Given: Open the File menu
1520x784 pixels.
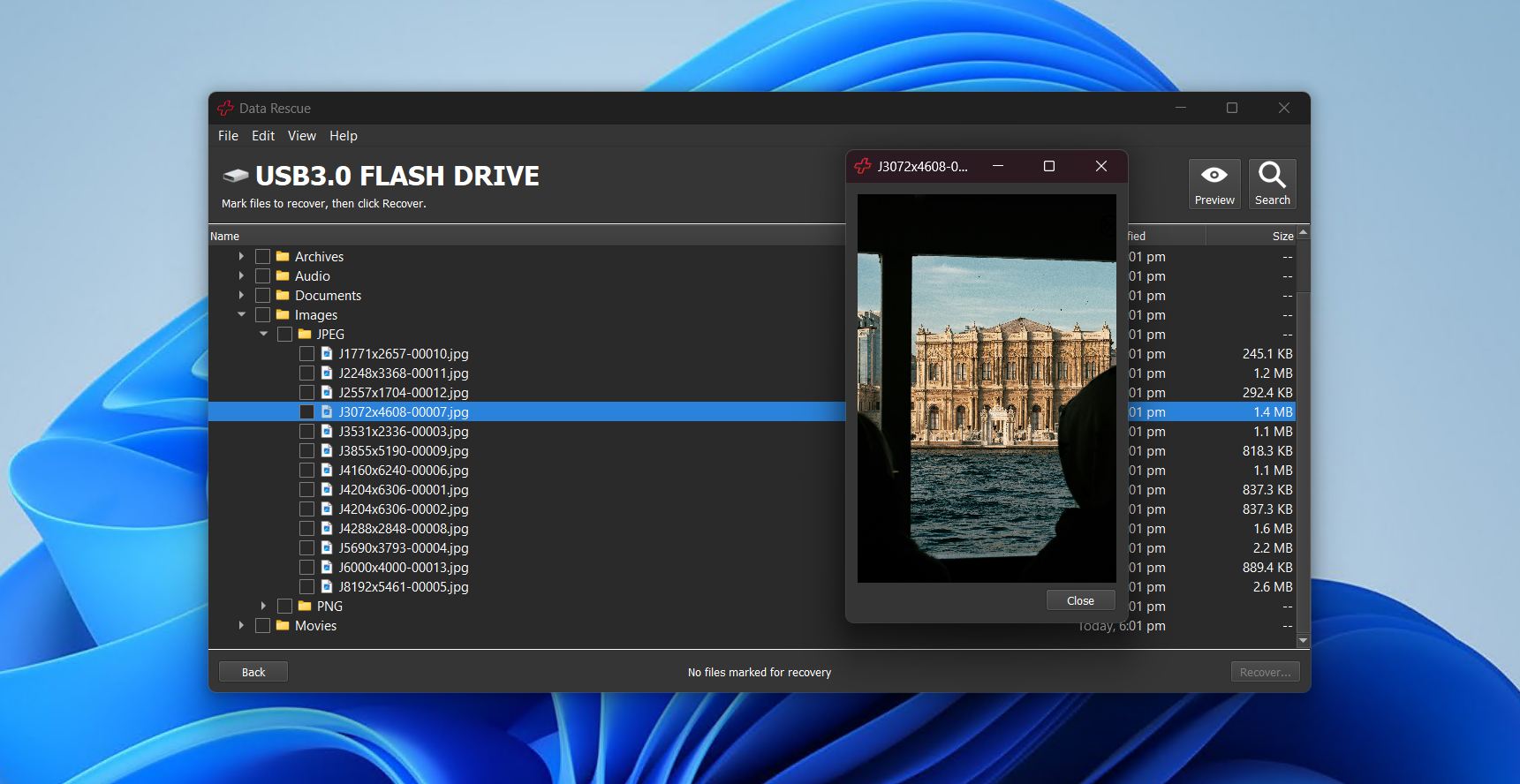Looking at the screenshot, I should (x=228, y=136).
